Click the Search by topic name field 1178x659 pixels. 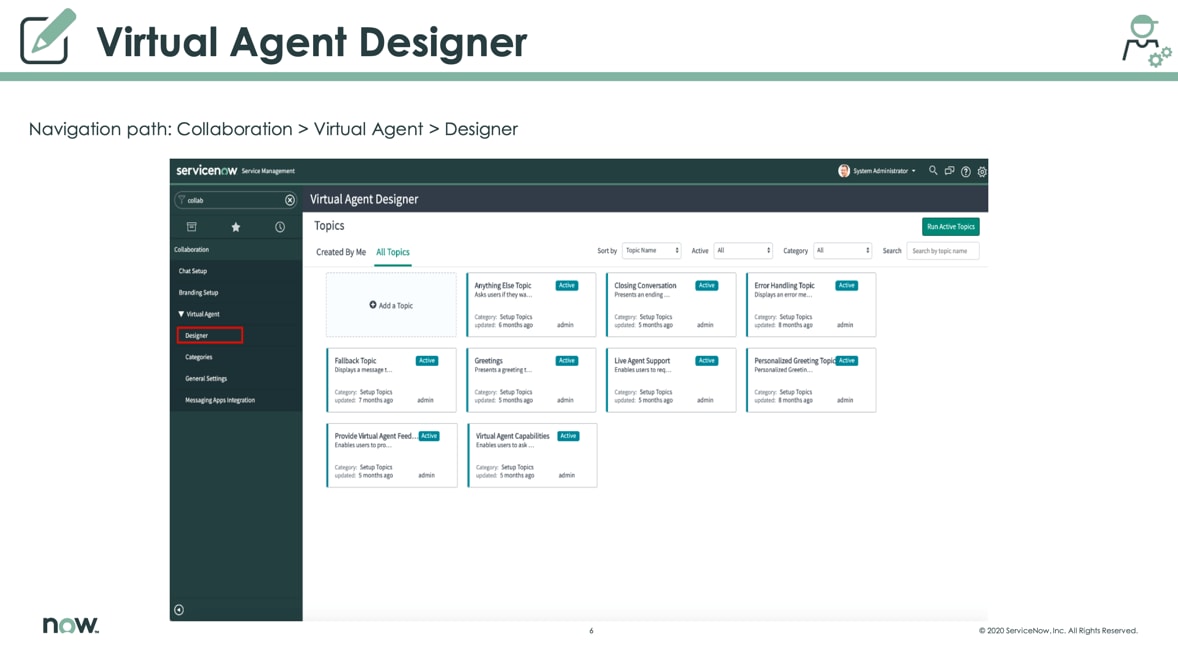[x=943, y=251]
